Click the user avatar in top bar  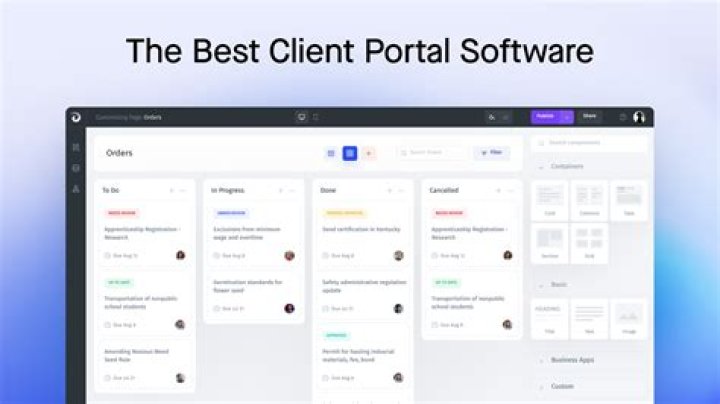click(639, 117)
